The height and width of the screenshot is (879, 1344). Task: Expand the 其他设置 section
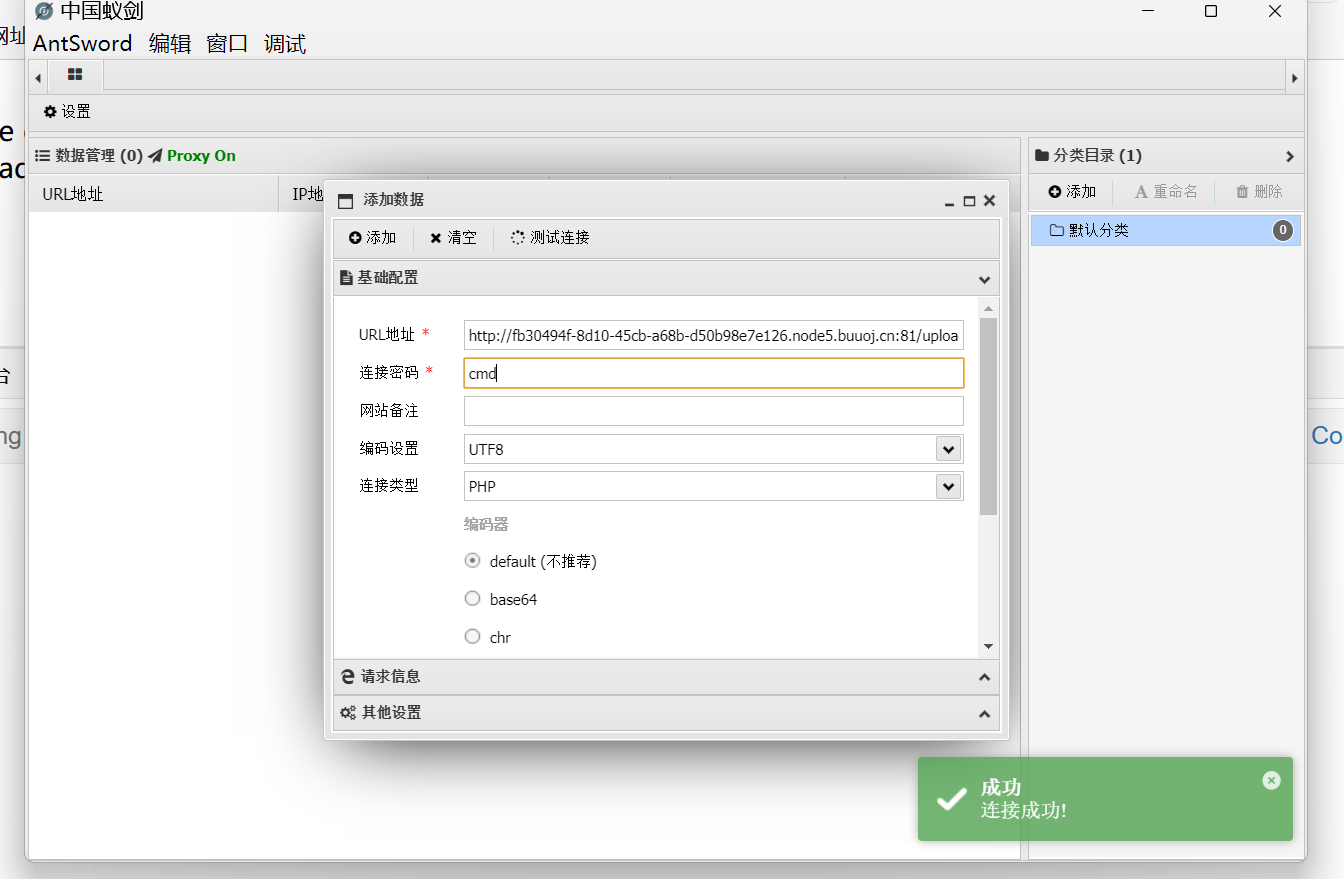click(x=984, y=713)
